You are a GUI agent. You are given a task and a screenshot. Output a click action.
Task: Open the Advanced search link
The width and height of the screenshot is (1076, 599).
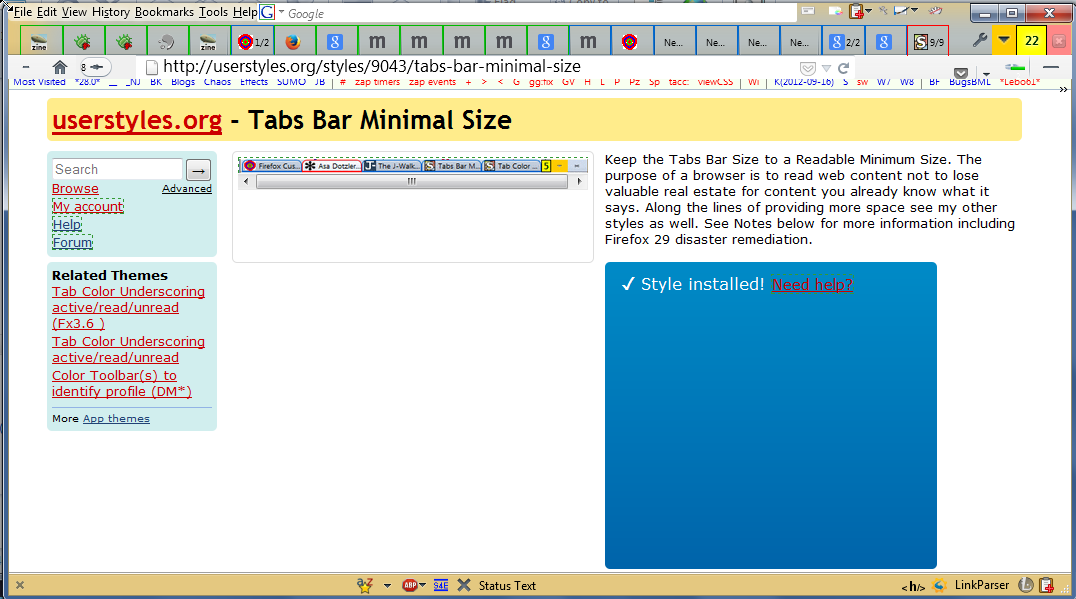tap(187, 189)
